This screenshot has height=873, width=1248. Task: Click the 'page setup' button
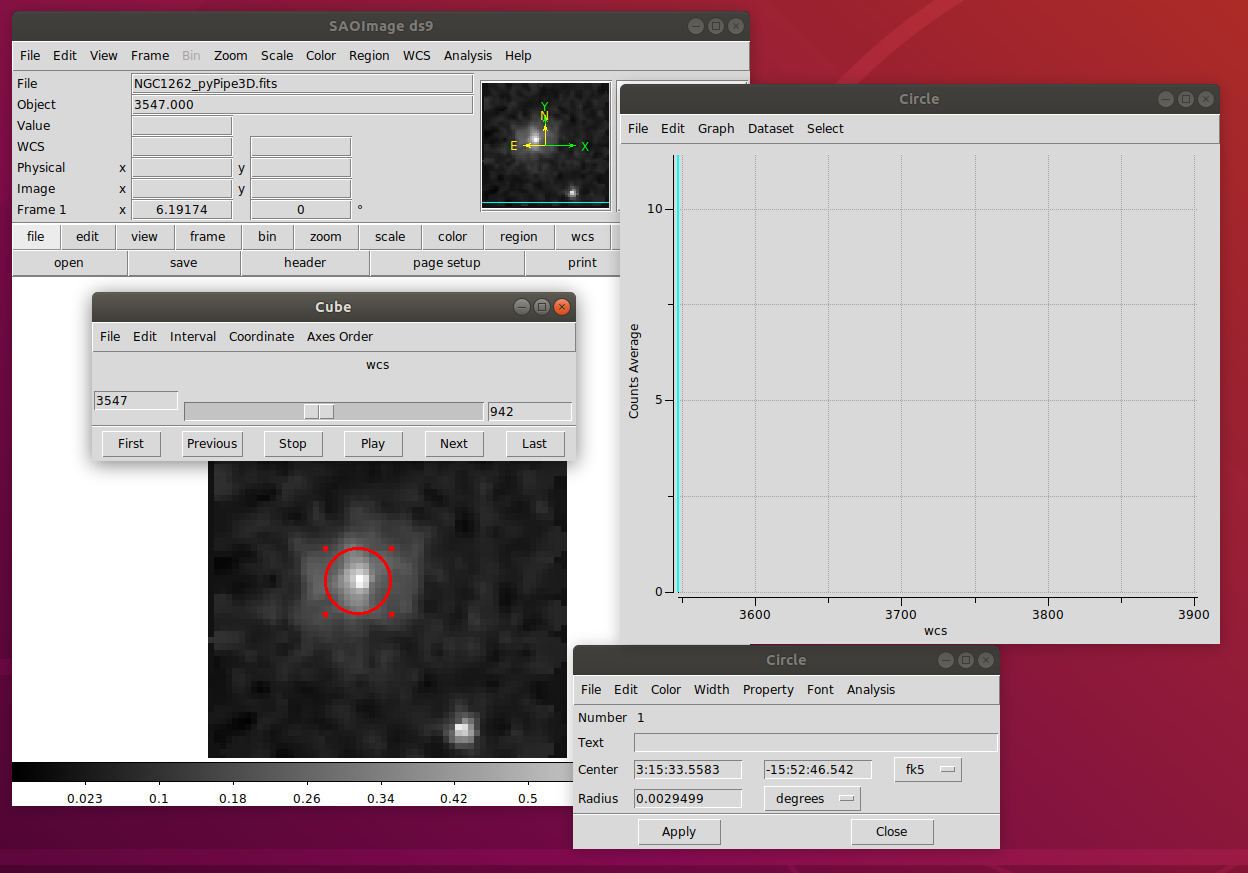(447, 263)
